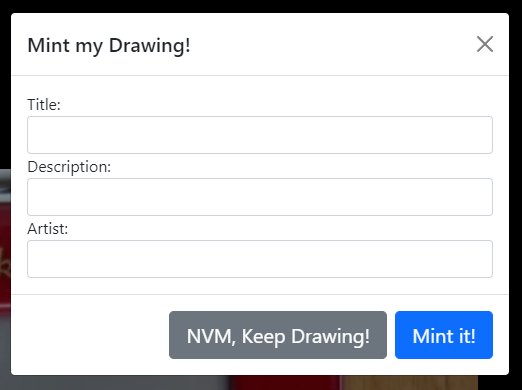522x390 pixels.
Task: Close the Mint my Drawing dialog
Action: 485,44
